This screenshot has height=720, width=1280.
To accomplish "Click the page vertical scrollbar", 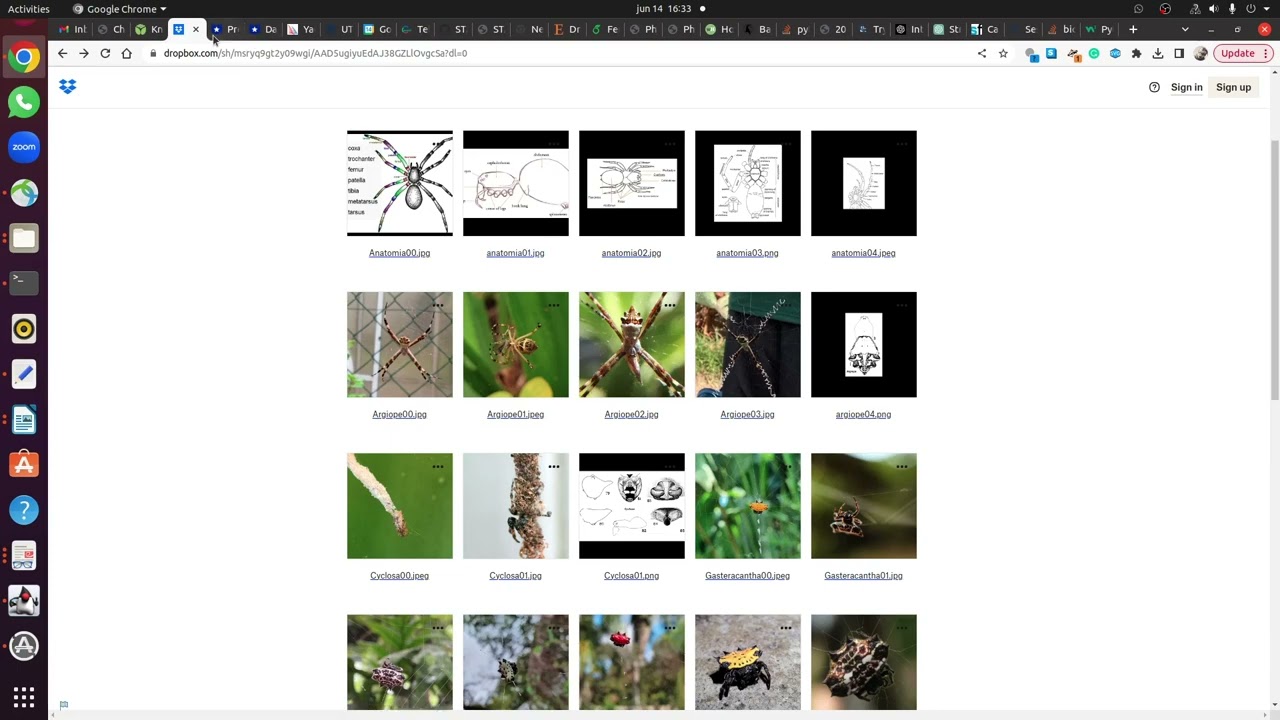I will (1275, 270).
